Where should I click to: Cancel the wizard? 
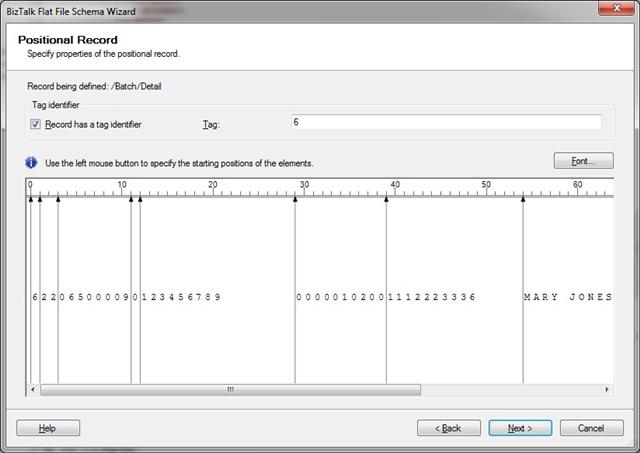tap(591, 428)
